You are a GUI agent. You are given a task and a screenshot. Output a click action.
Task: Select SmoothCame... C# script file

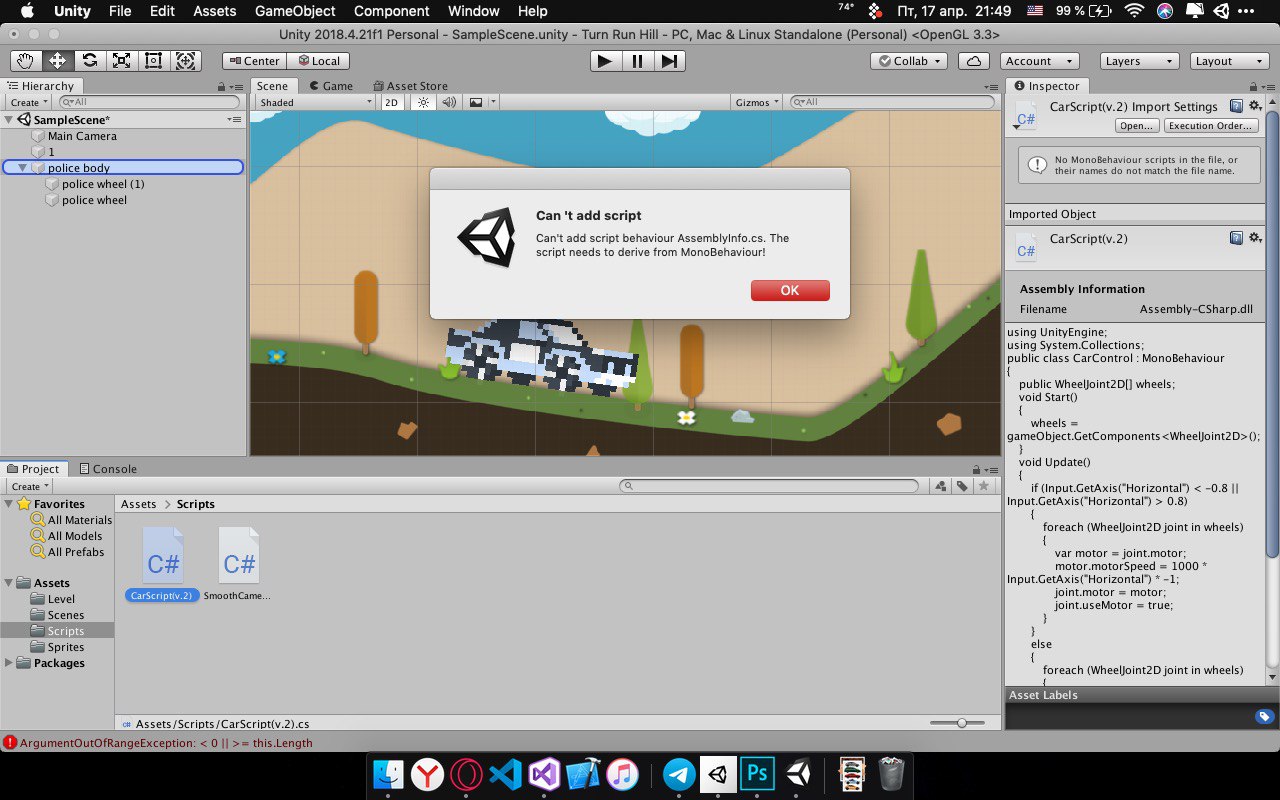click(x=238, y=566)
